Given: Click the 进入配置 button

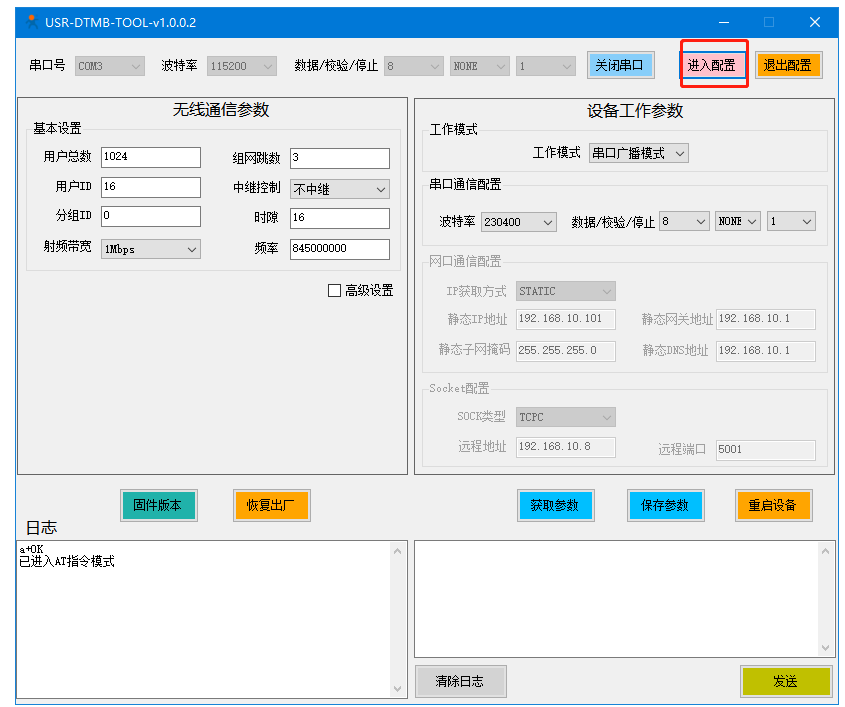Looking at the screenshot, I should click(712, 66).
